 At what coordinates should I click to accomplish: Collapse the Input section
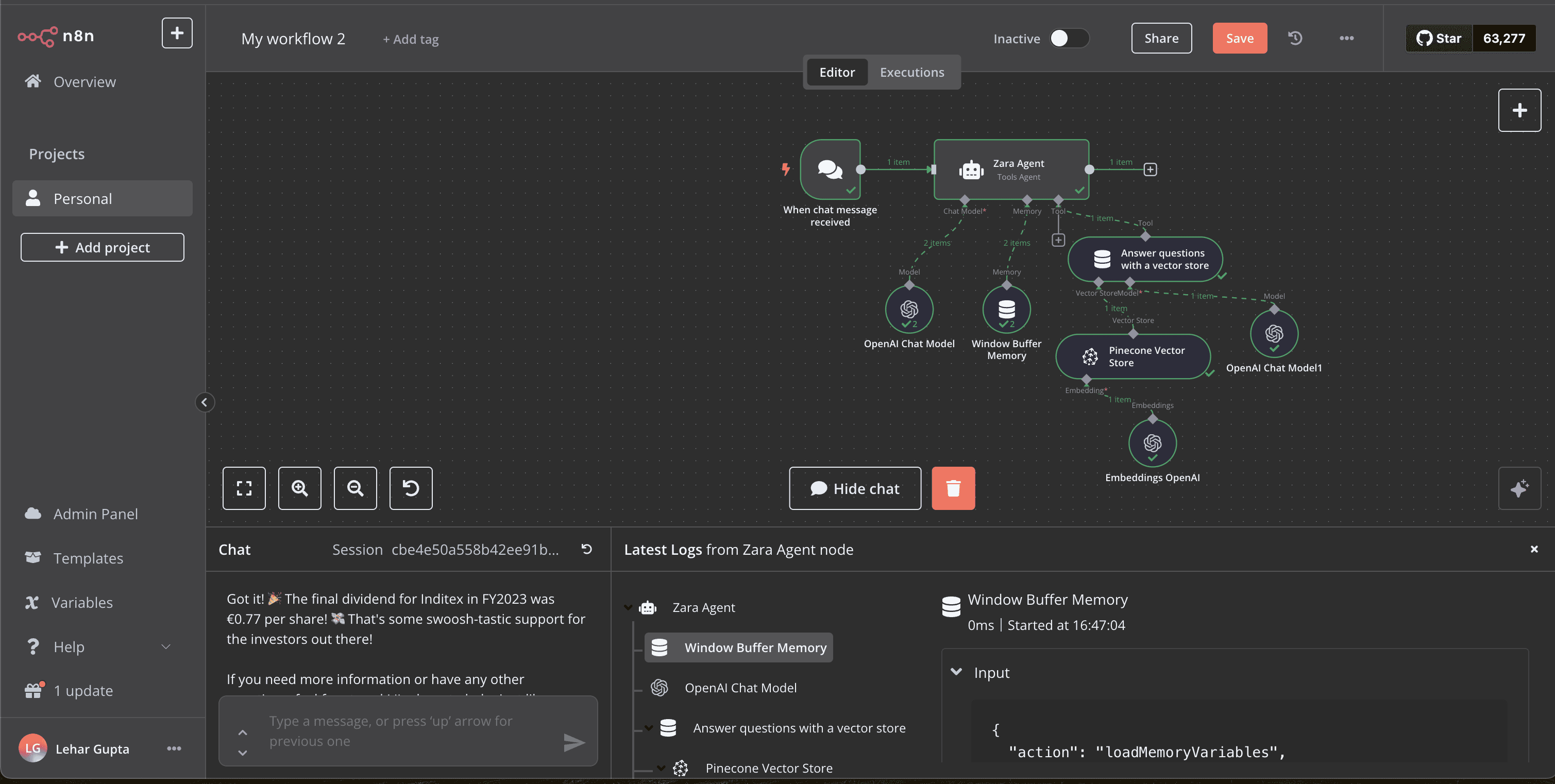pyautogui.click(x=956, y=672)
